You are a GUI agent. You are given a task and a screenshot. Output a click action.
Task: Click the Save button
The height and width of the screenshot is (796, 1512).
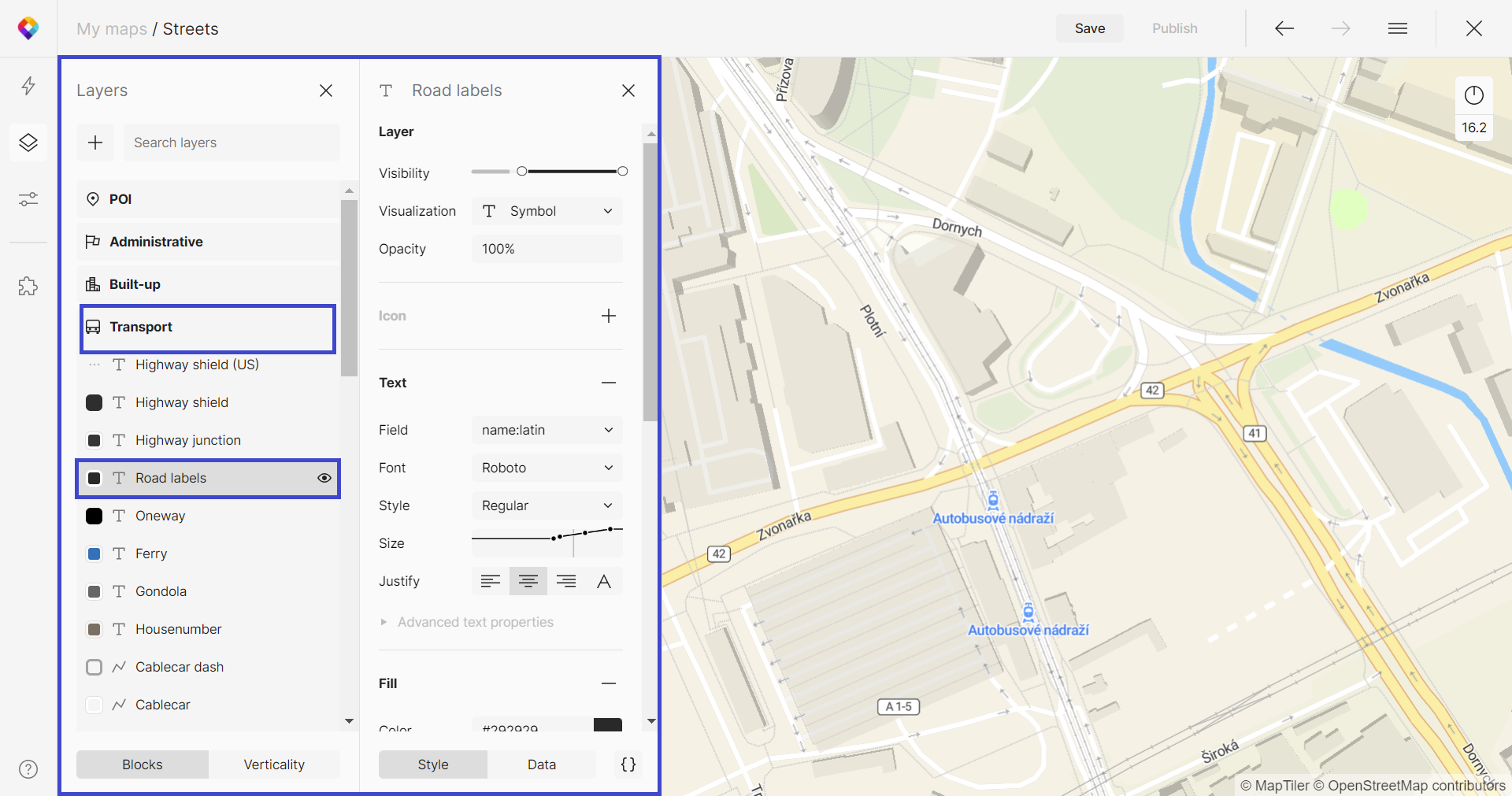point(1090,28)
